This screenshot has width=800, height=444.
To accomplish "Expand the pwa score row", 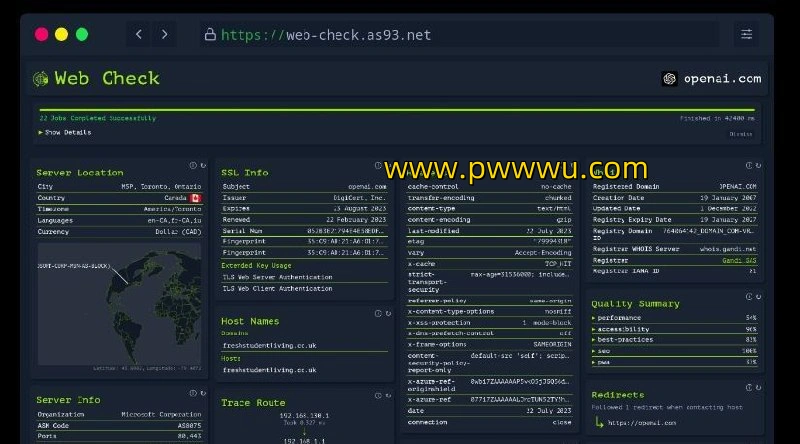I will tap(674, 362).
